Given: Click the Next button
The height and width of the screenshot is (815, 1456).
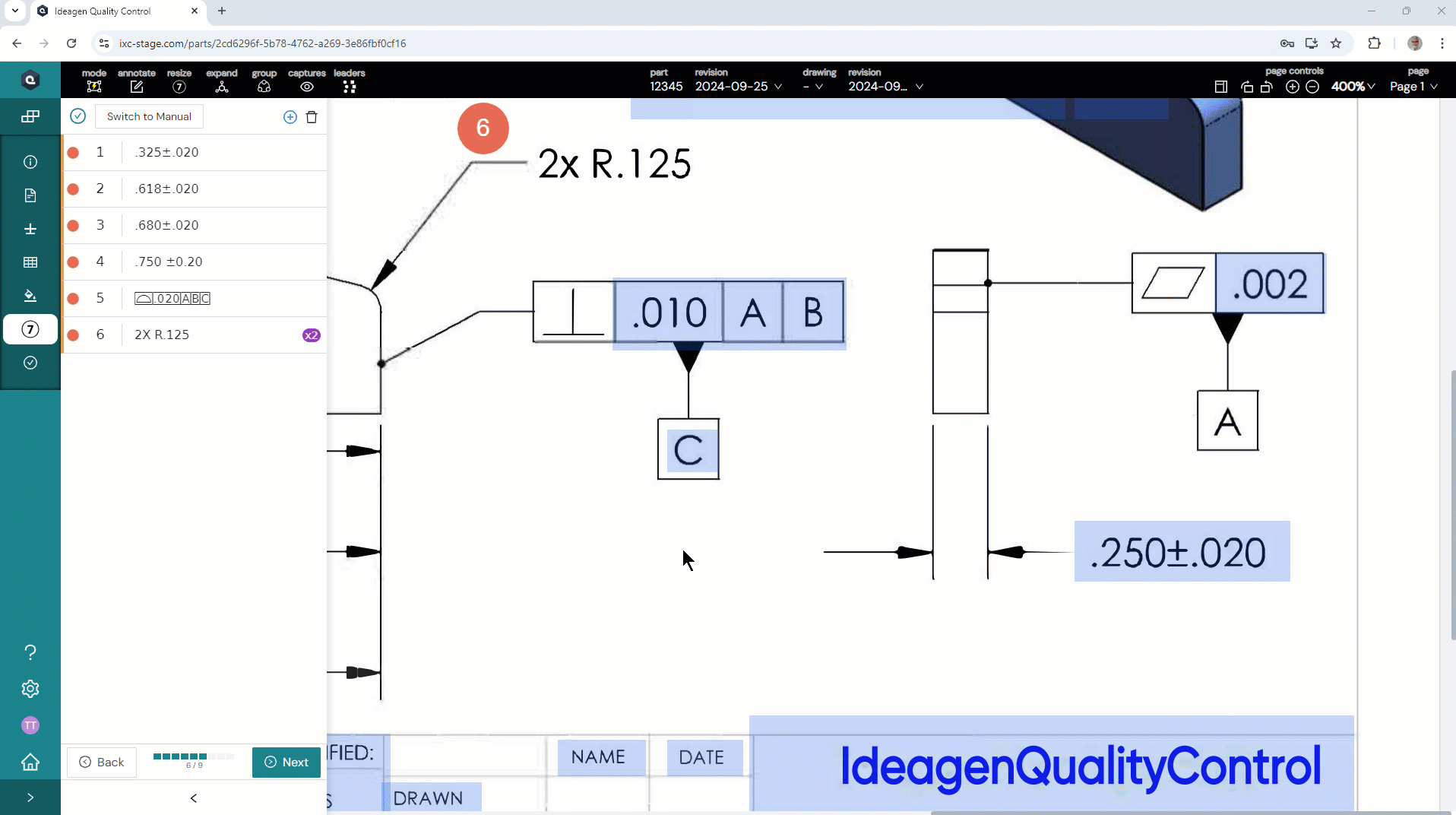Looking at the screenshot, I should pyautogui.click(x=286, y=762).
